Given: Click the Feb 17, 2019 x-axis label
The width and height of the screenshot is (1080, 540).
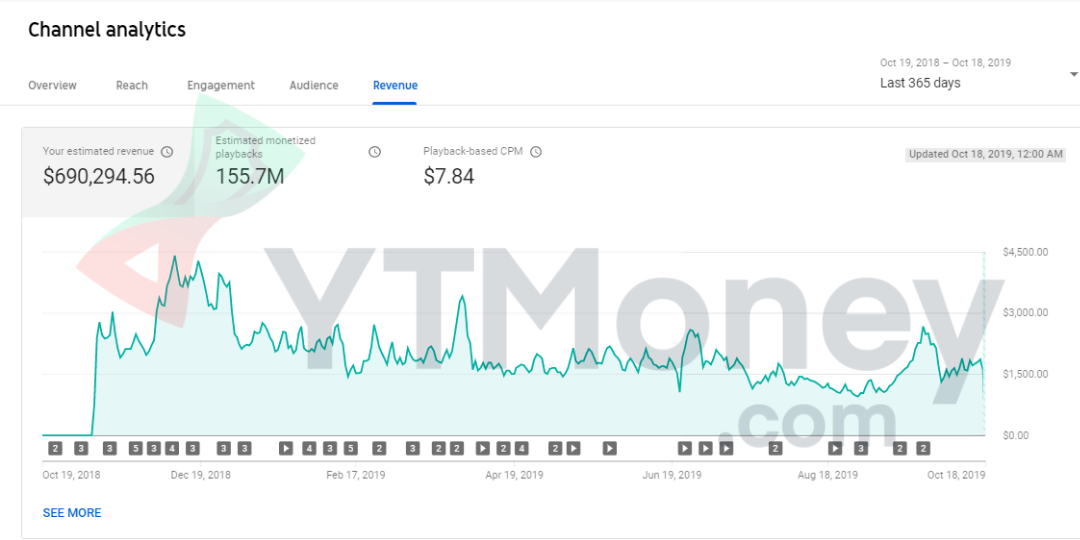Looking at the screenshot, I should coord(355,475).
